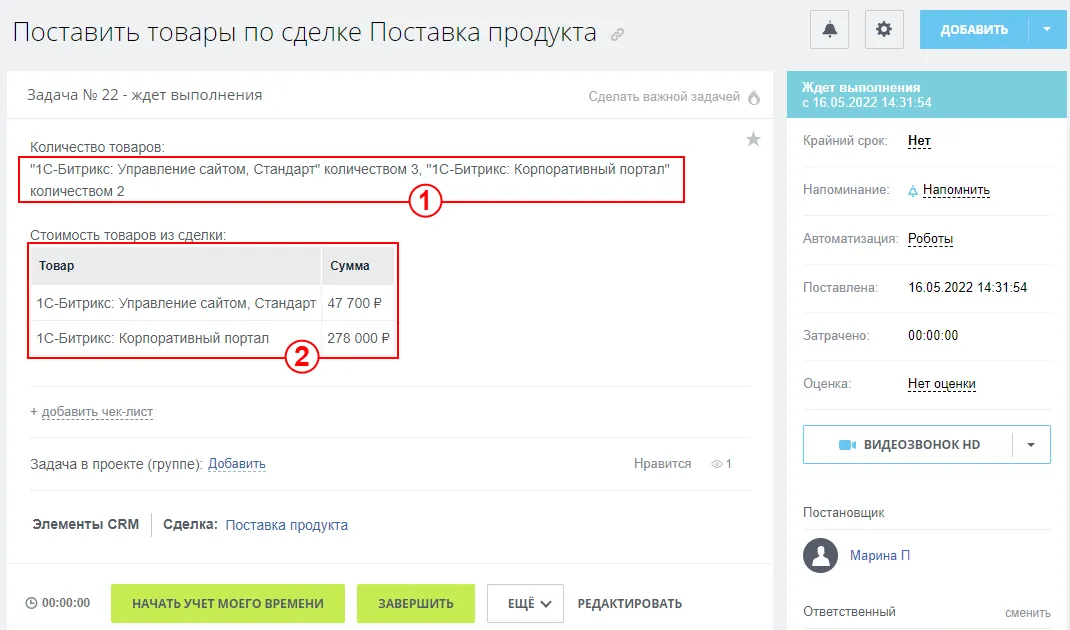The width and height of the screenshot is (1070, 630).
Task: Click the Напомнить link
Action: coord(956,190)
